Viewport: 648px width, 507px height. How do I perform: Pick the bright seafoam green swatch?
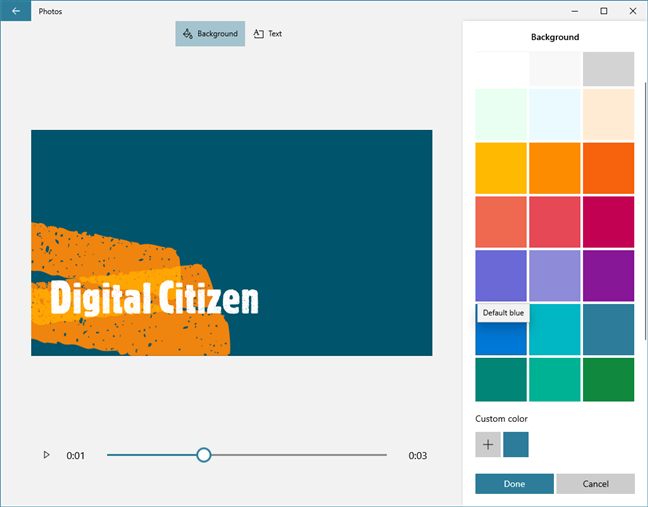pos(555,379)
